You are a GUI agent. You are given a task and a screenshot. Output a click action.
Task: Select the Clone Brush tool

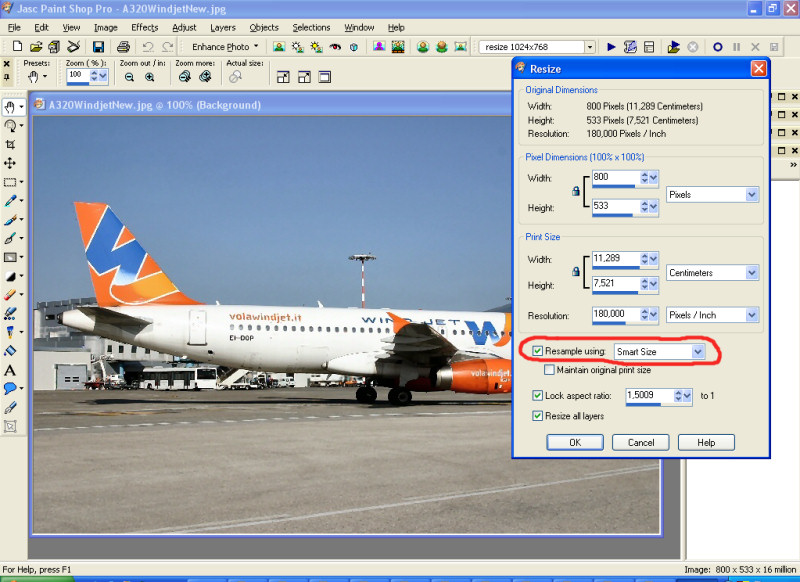click(10, 238)
